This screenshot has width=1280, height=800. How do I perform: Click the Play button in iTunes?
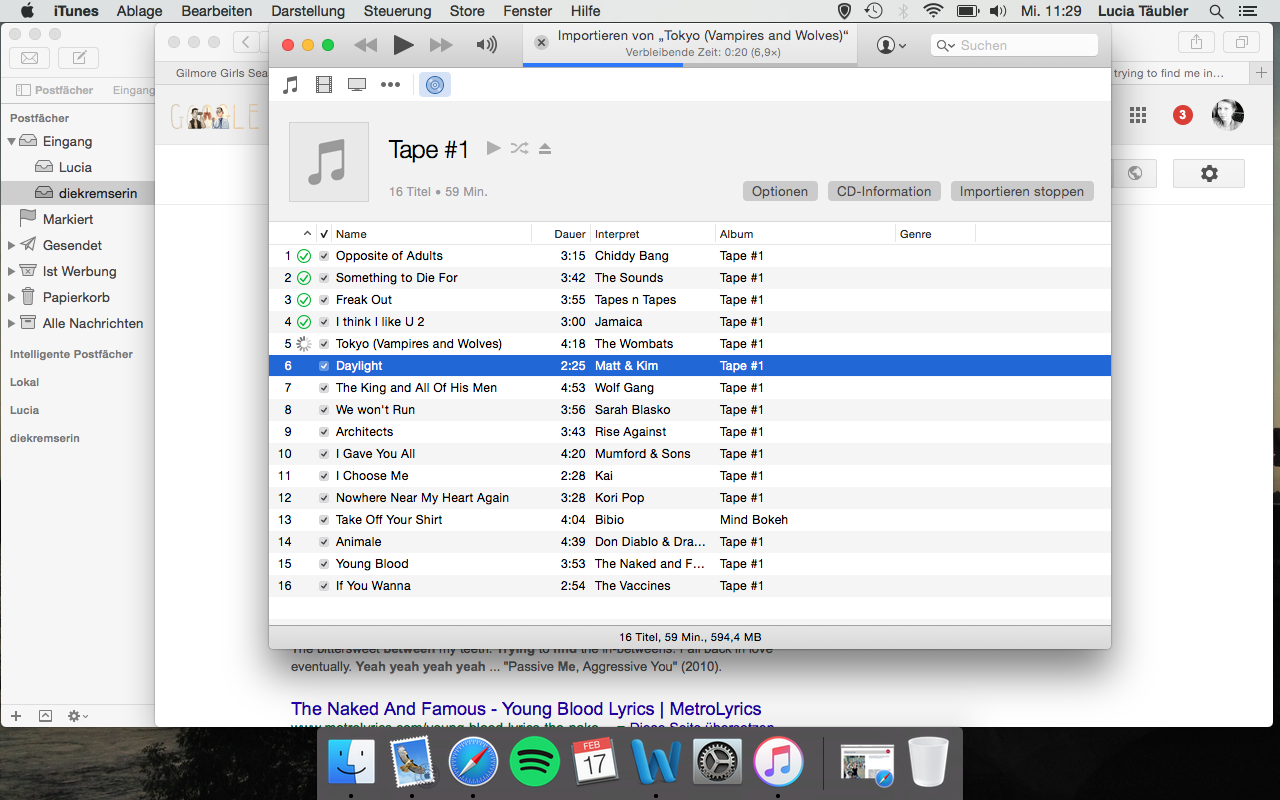(x=403, y=45)
